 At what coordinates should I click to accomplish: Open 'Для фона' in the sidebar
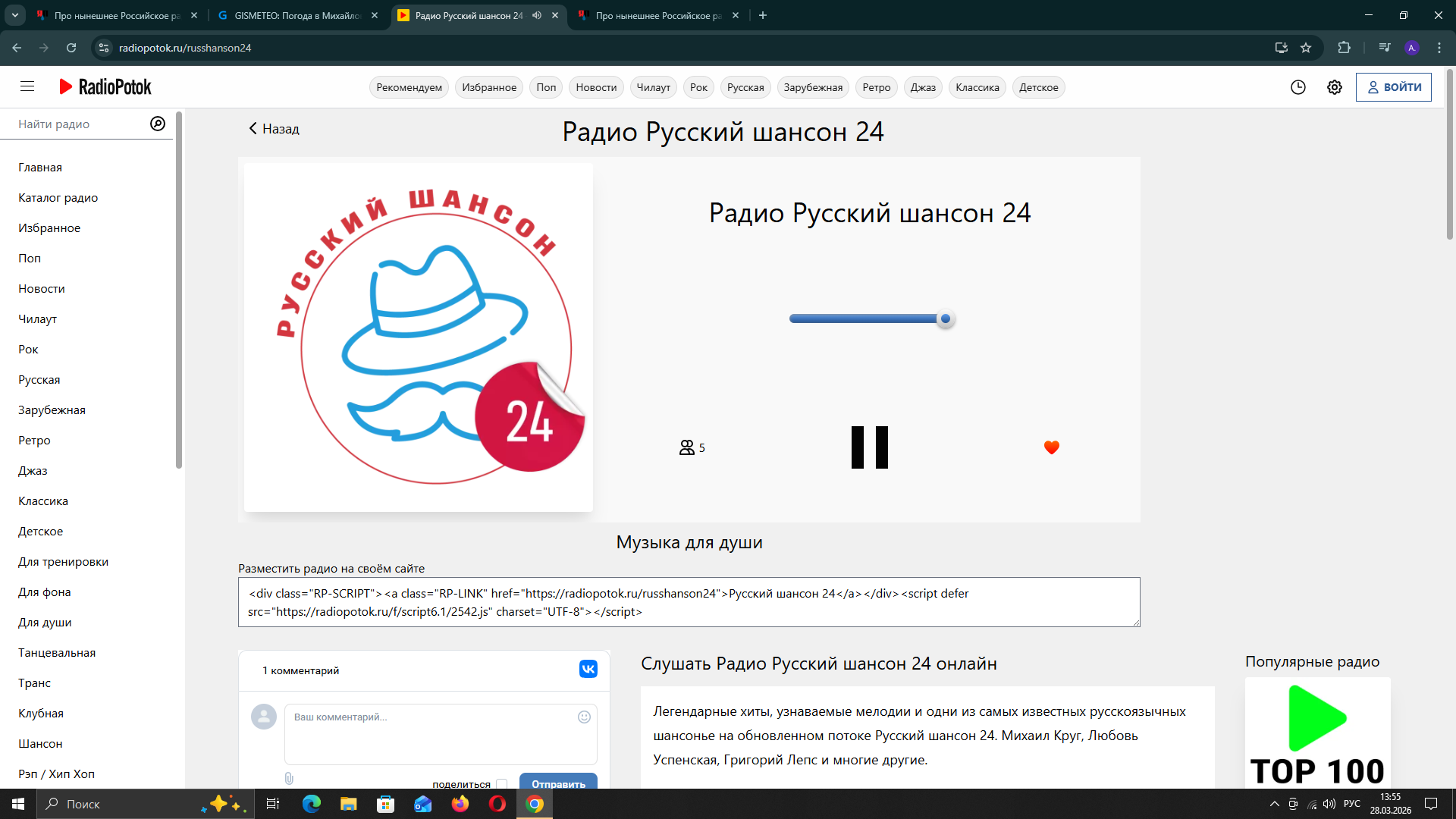point(45,592)
